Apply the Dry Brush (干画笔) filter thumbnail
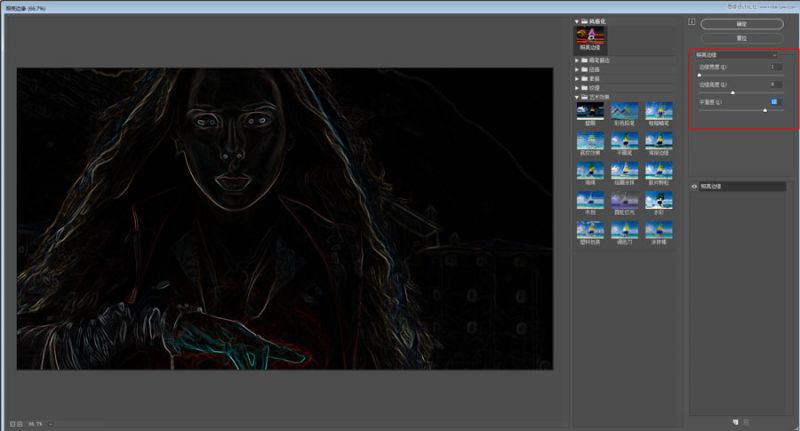The height and width of the screenshot is (431, 800). [x=624, y=141]
